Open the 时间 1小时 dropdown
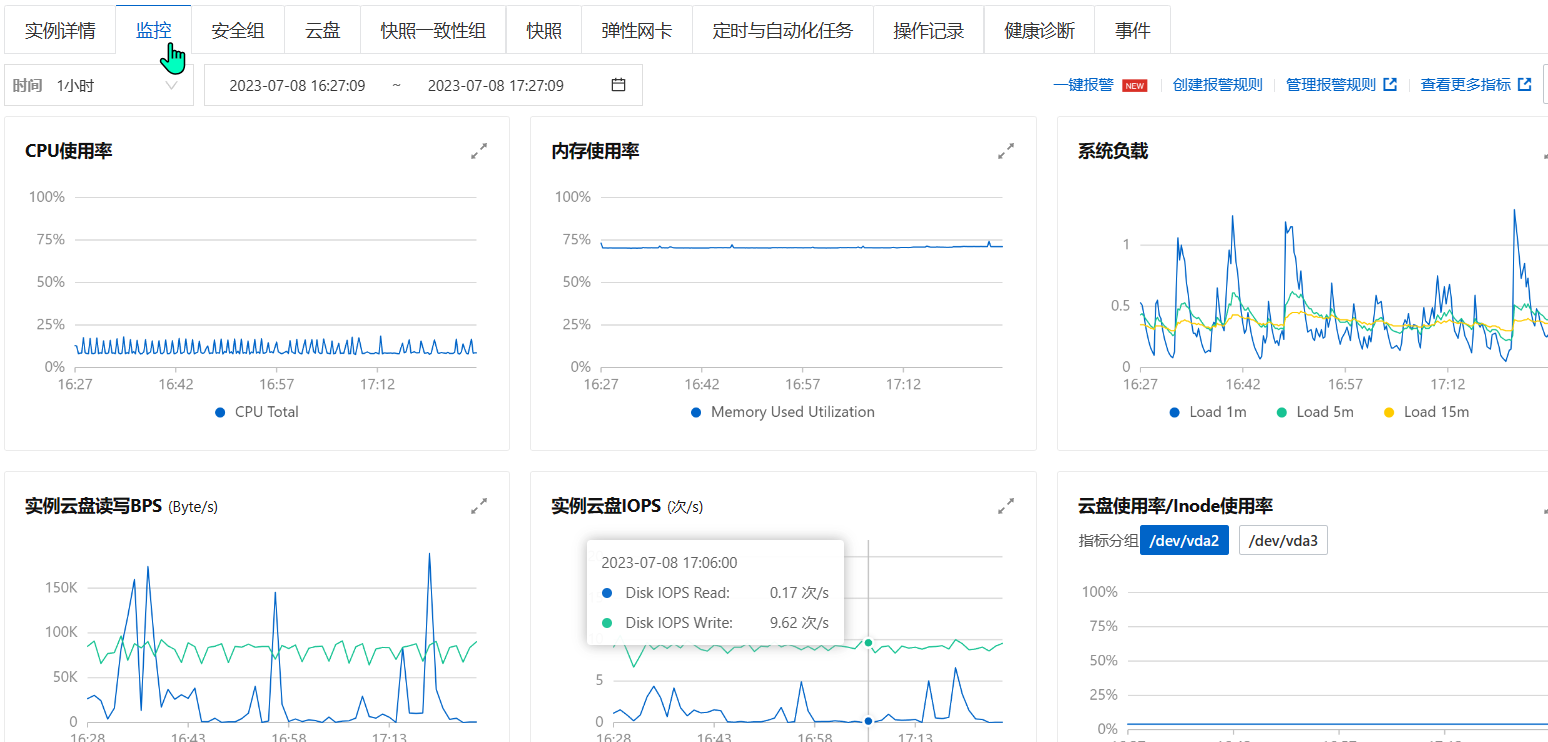This screenshot has width=1548, height=742. coord(99,85)
